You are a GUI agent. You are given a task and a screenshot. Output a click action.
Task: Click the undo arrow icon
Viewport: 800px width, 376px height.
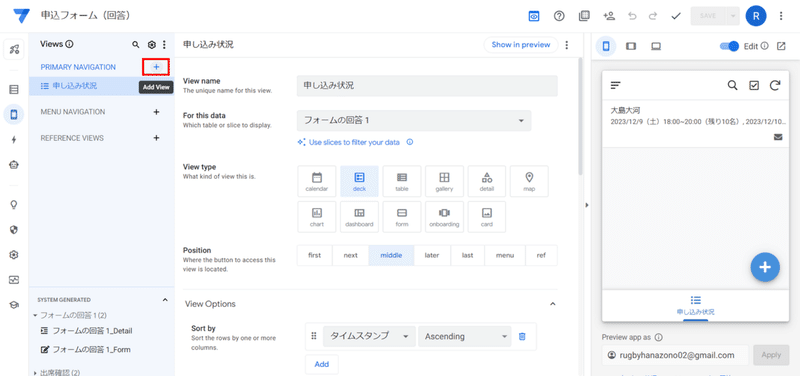click(633, 16)
